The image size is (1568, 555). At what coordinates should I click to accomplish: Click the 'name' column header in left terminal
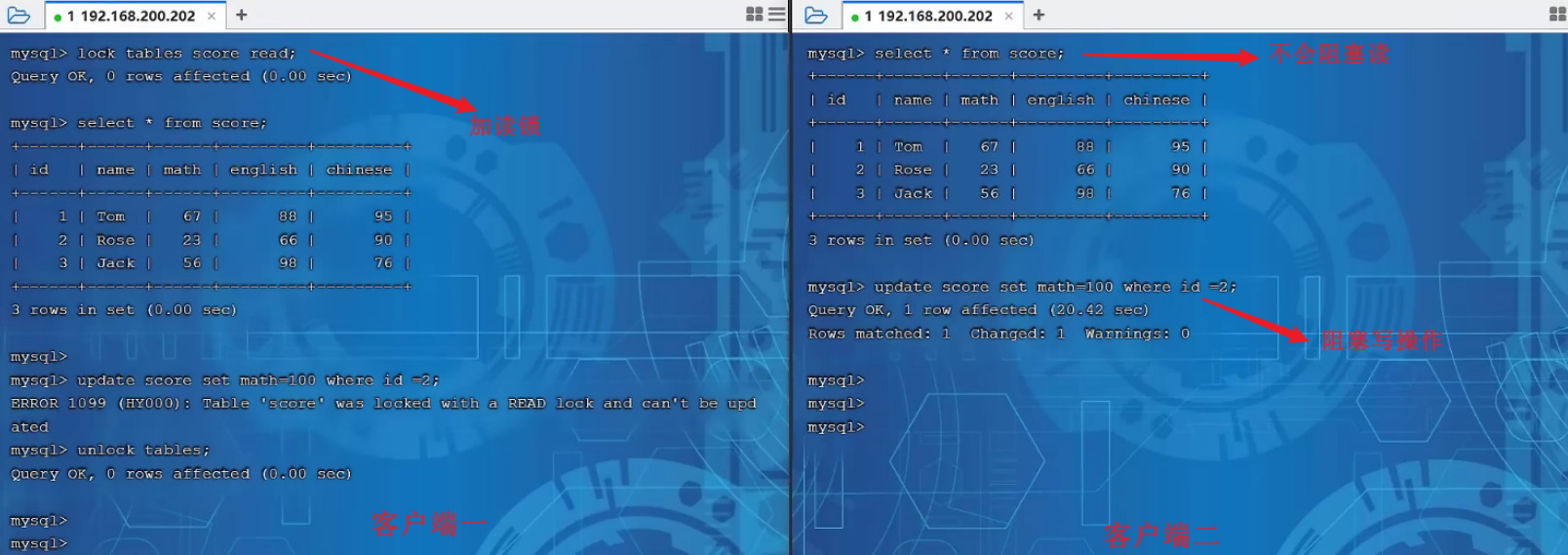coord(116,170)
